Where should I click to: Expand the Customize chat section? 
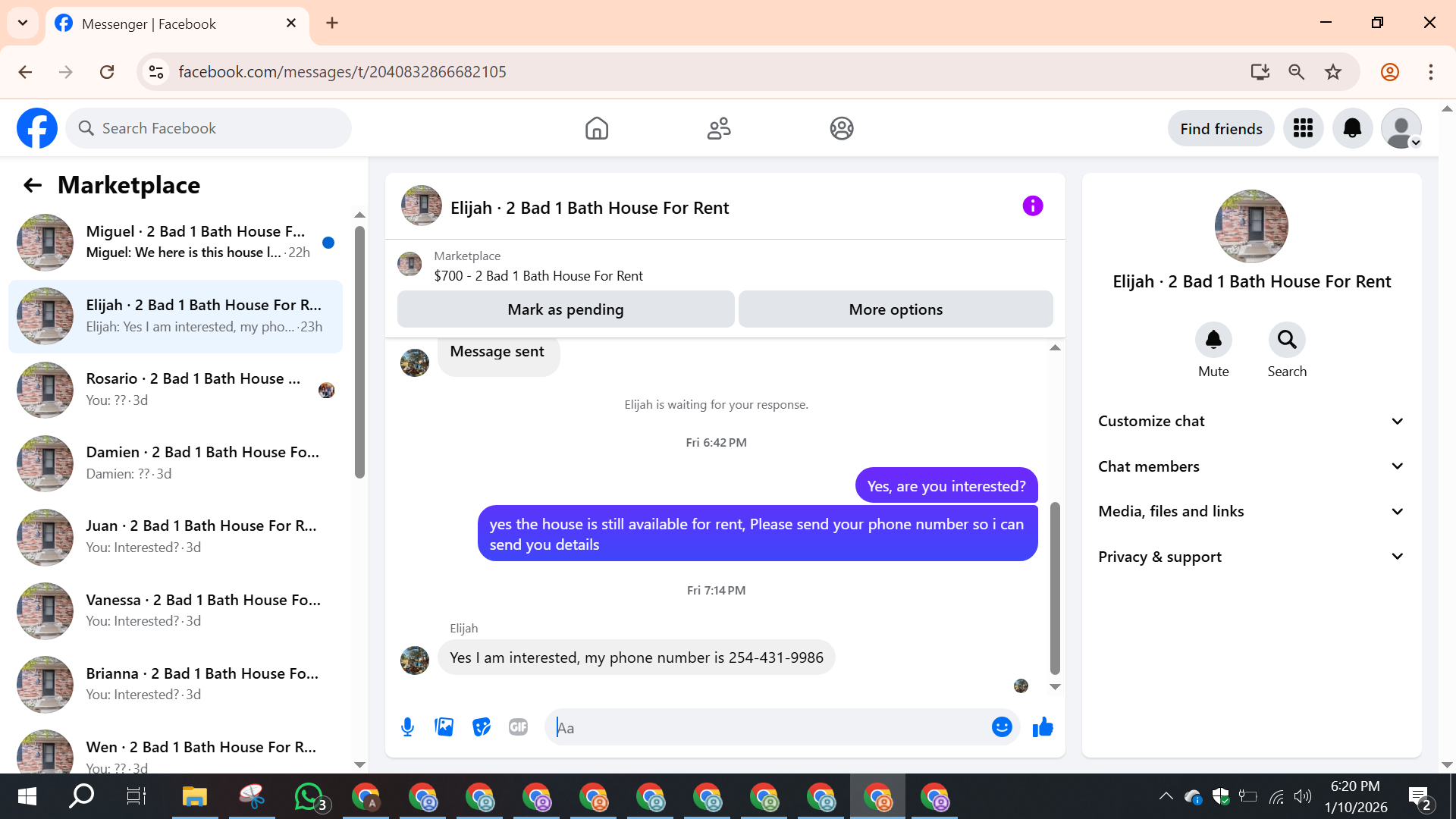[x=1251, y=421]
